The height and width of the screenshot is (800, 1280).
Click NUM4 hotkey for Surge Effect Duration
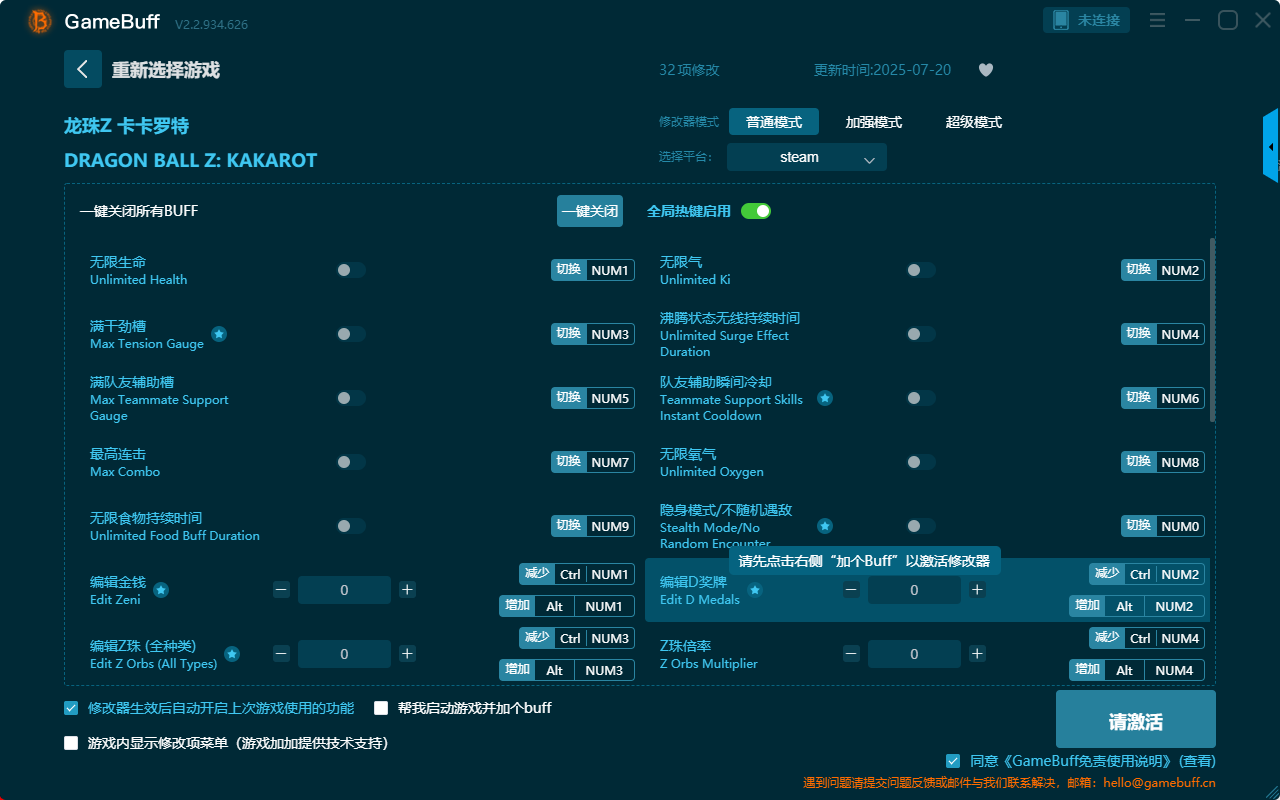[1180, 334]
